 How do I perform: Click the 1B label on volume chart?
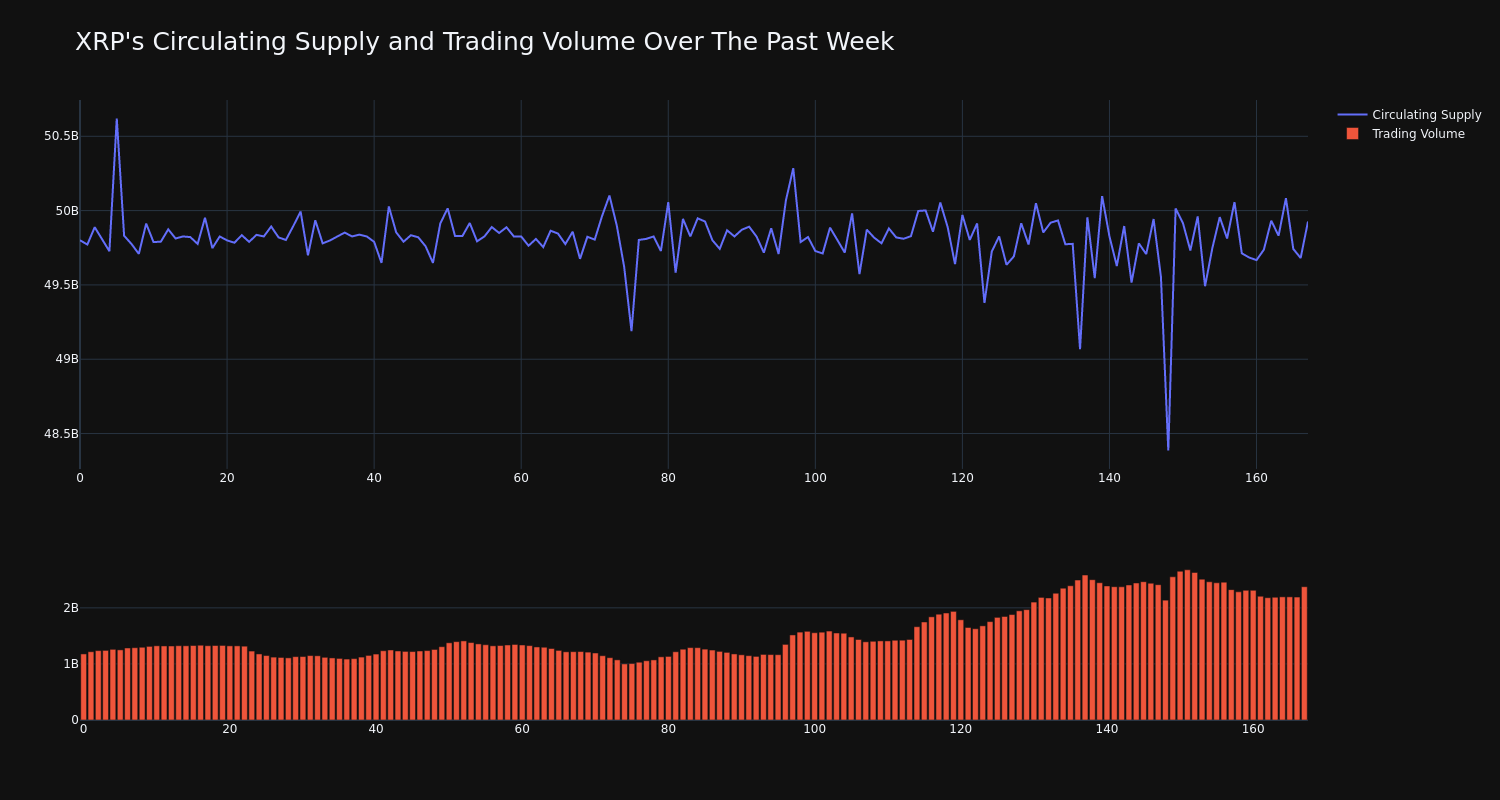[71, 664]
